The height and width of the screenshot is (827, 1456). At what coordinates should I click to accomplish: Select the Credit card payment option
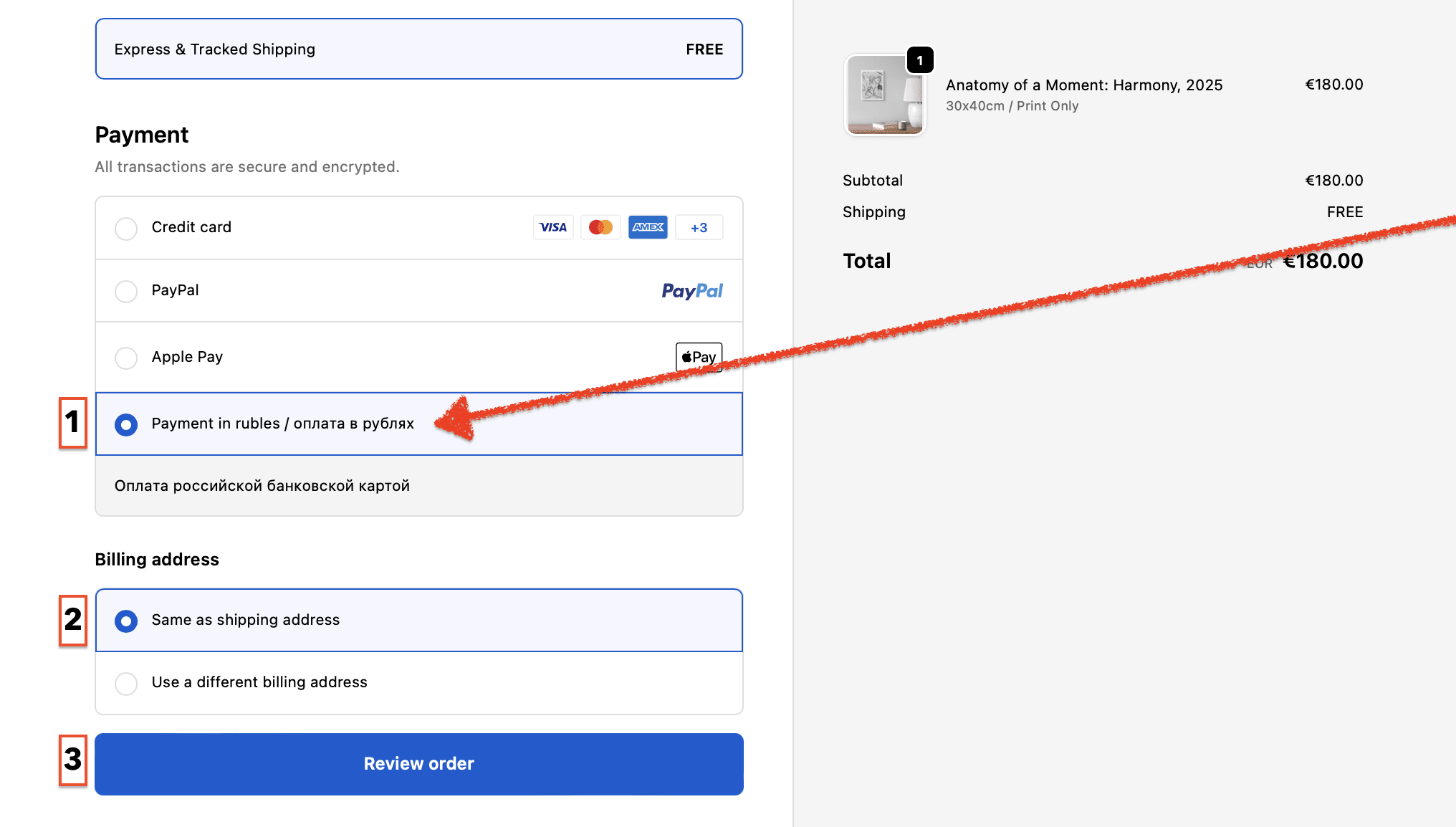pos(126,229)
